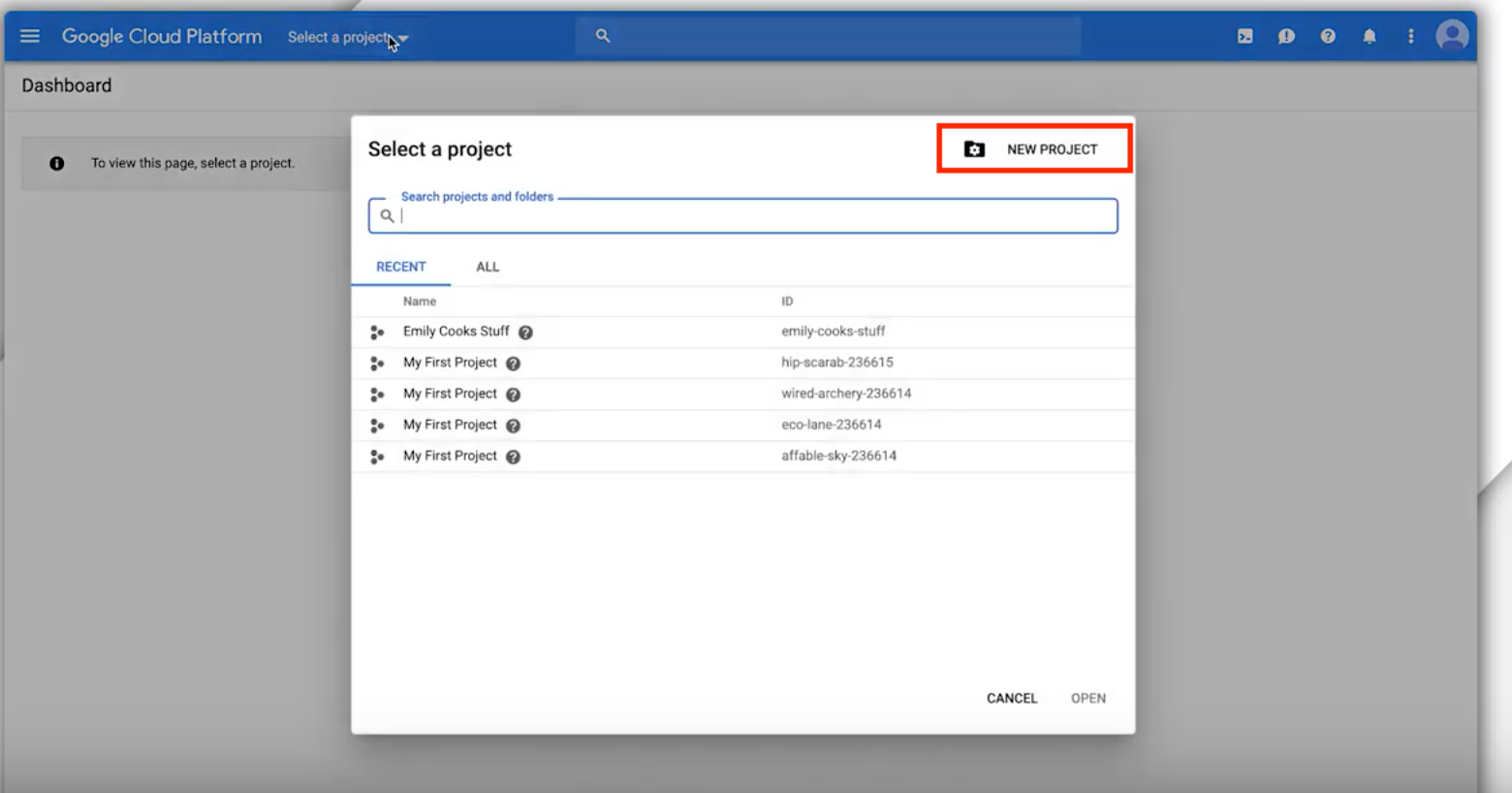Screen dimensions: 1512x793
Task: Select the hip-scarab-236615 ID
Action: click(837, 363)
